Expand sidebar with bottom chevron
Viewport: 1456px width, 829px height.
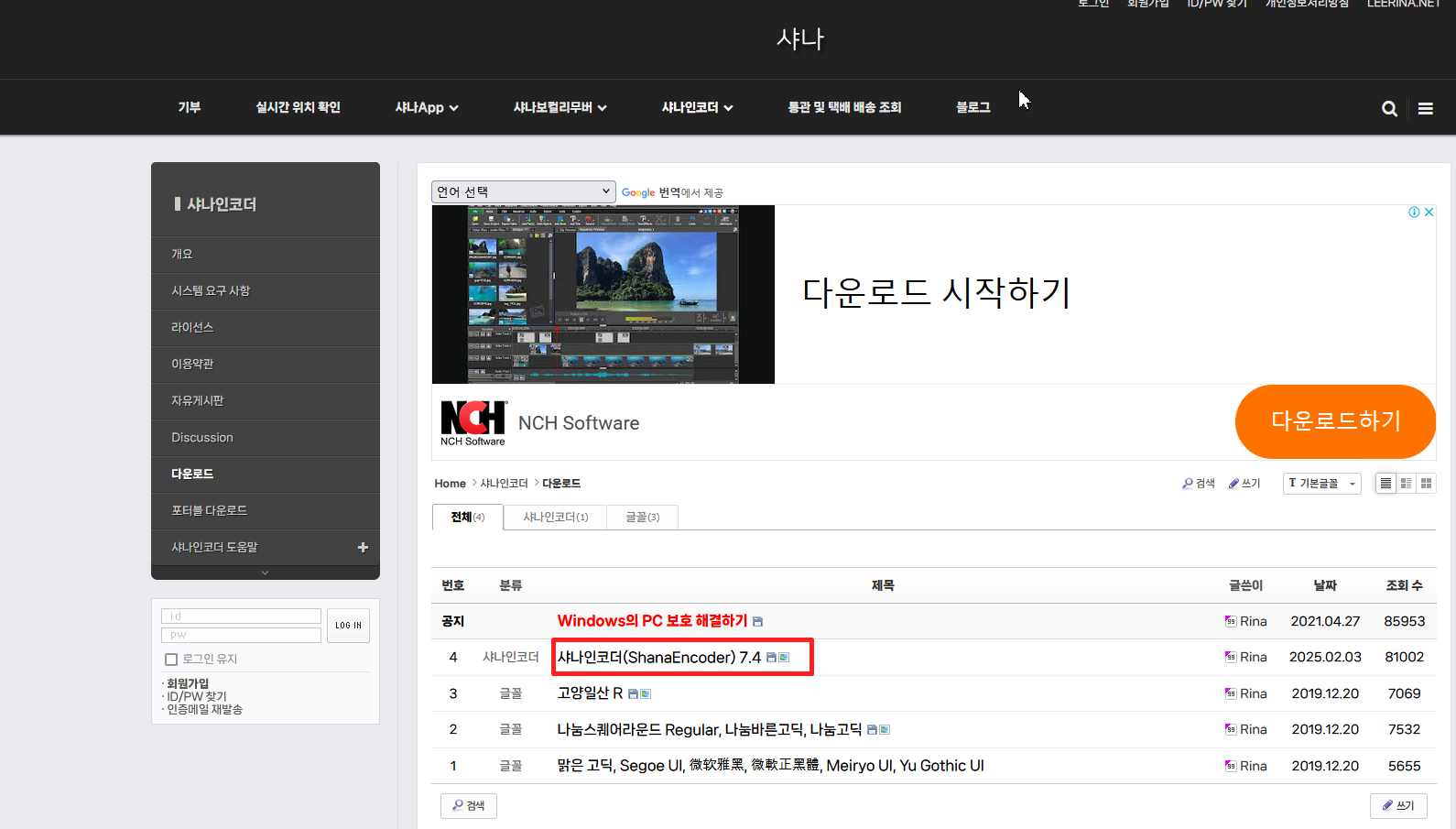click(x=266, y=573)
